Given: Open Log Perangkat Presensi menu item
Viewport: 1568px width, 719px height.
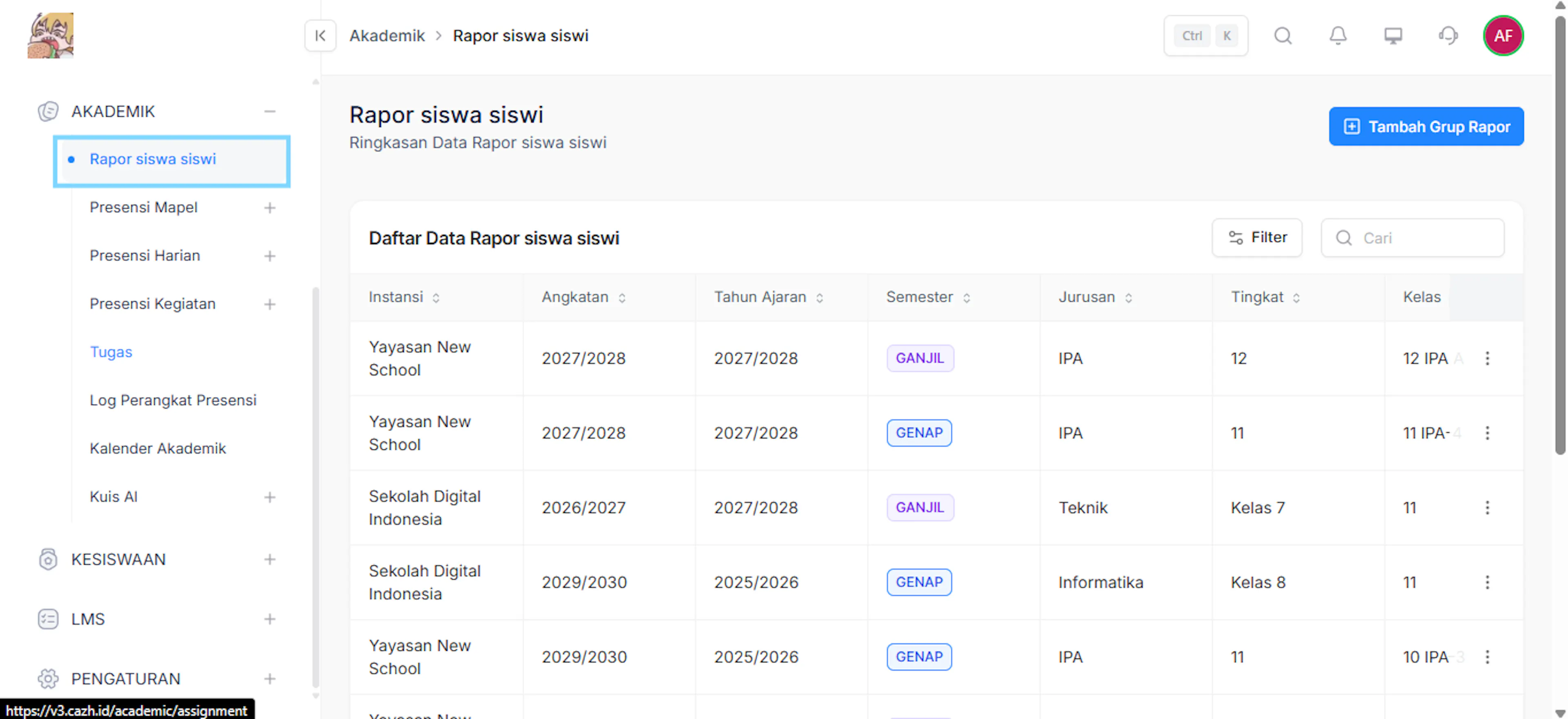Looking at the screenshot, I should tap(173, 400).
